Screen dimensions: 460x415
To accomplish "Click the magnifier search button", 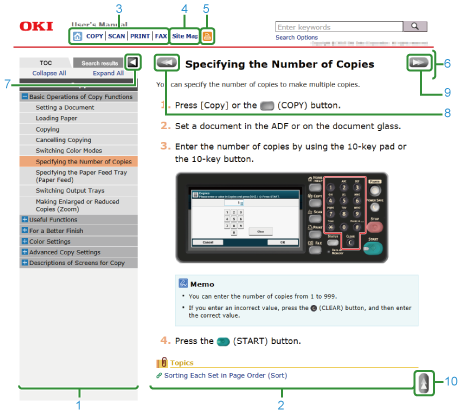I will click(x=415, y=26).
